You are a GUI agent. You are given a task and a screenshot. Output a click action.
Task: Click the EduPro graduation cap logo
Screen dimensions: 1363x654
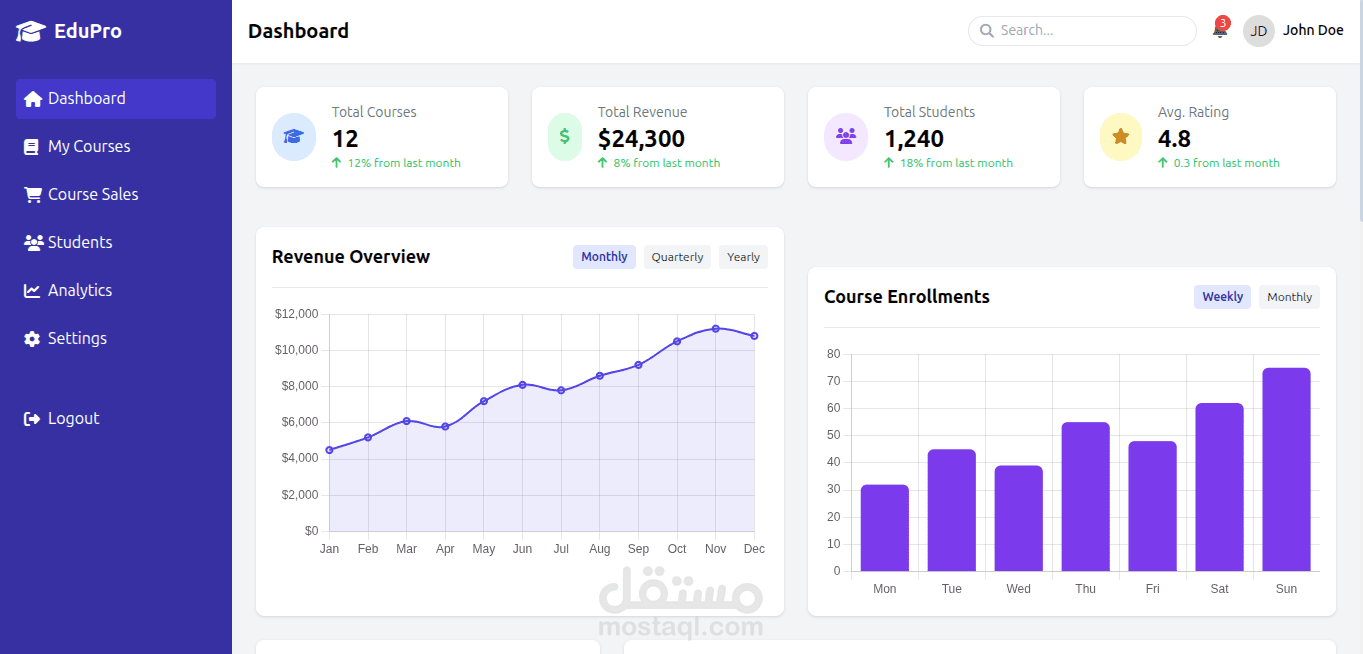31,31
